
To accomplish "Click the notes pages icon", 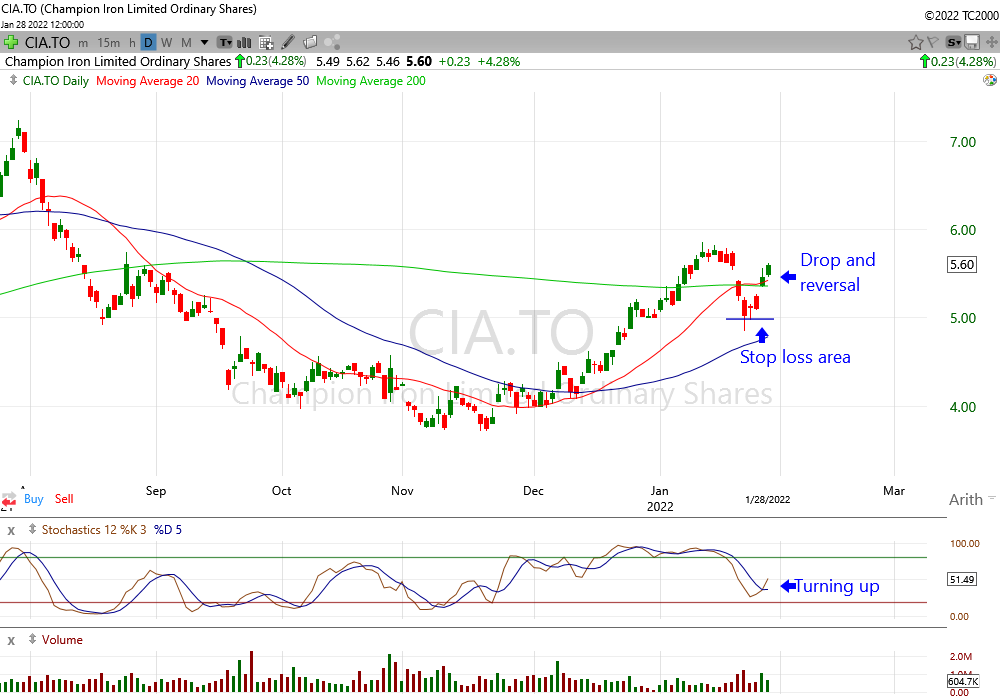I will point(310,43).
